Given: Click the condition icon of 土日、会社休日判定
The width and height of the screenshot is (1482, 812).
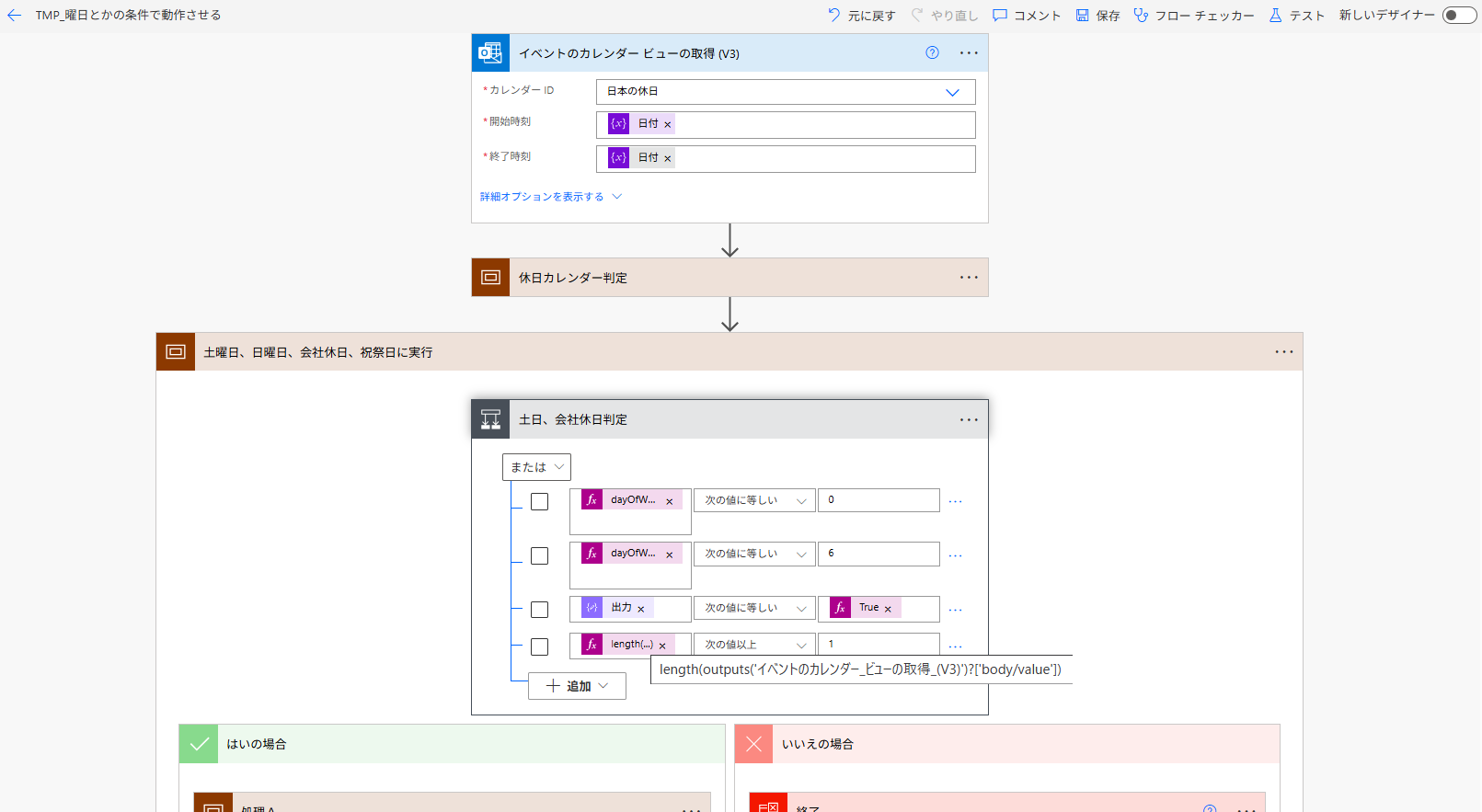Looking at the screenshot, I should tap(490, 419).
